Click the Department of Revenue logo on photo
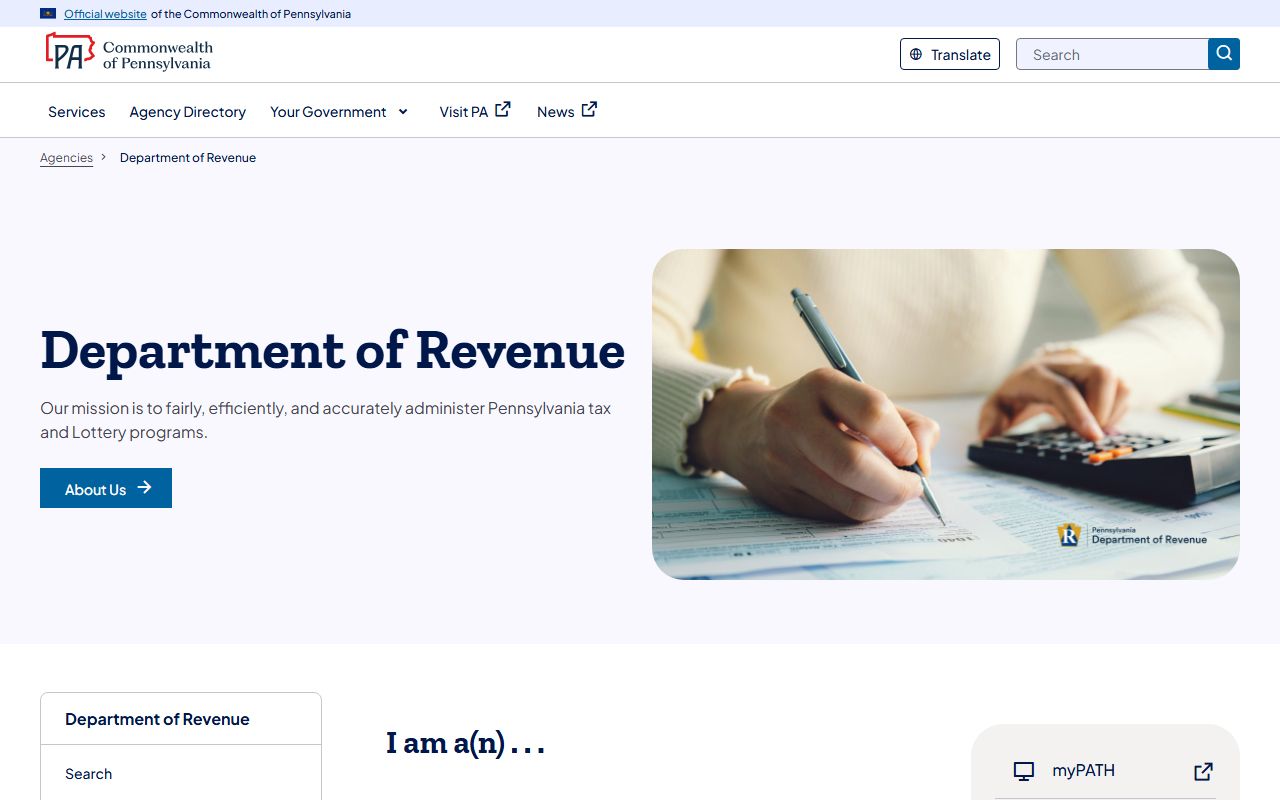 pyautogui.click(x=1132, y=536)
